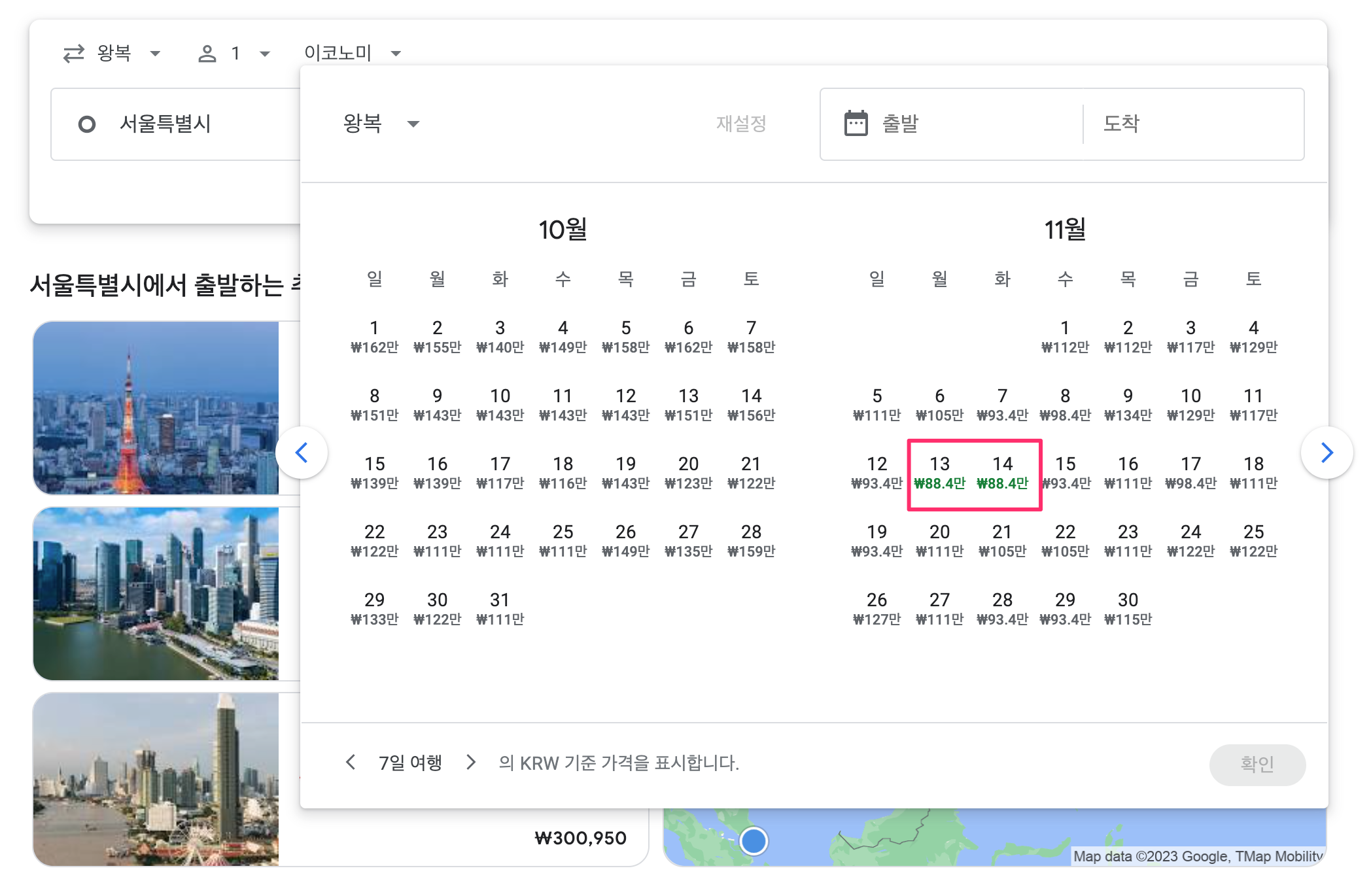Select November 13 at ₩88.4만

click(x=940, y=472)
